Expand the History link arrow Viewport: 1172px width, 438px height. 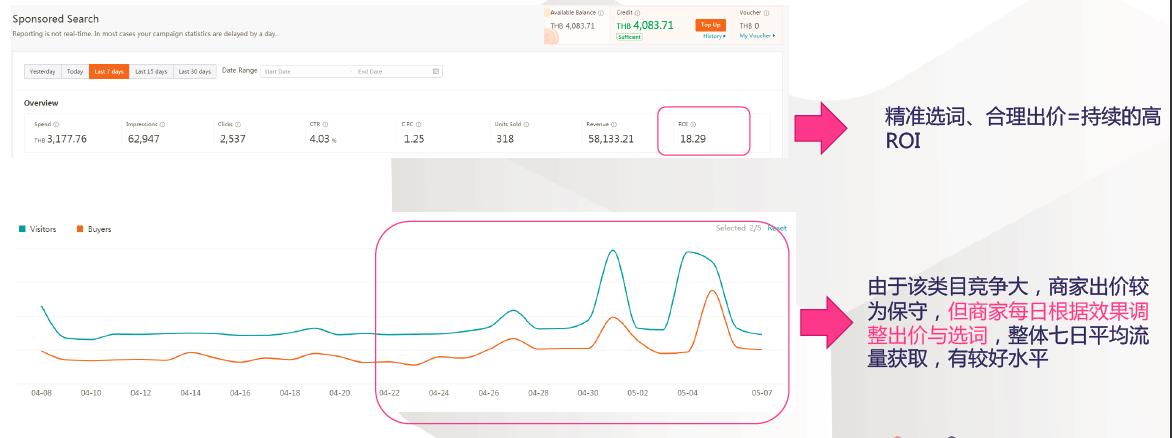(x=714, y=35)
